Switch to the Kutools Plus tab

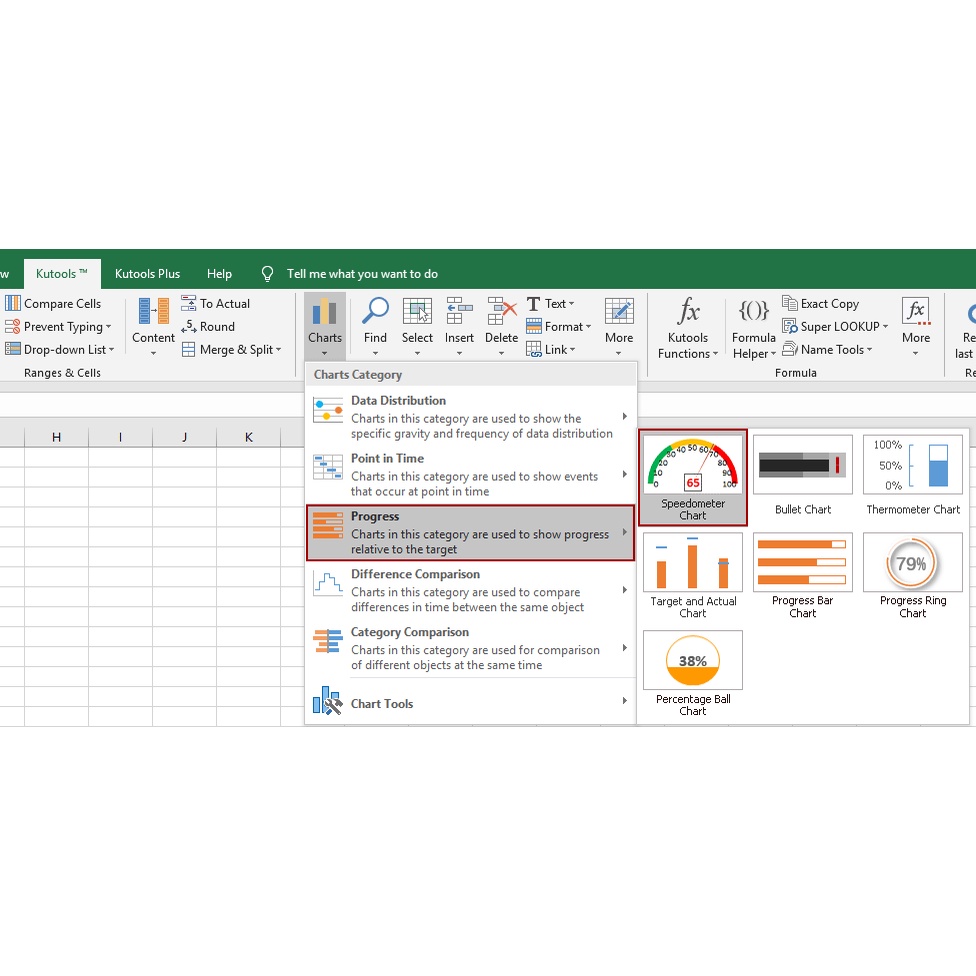point(147,274)
